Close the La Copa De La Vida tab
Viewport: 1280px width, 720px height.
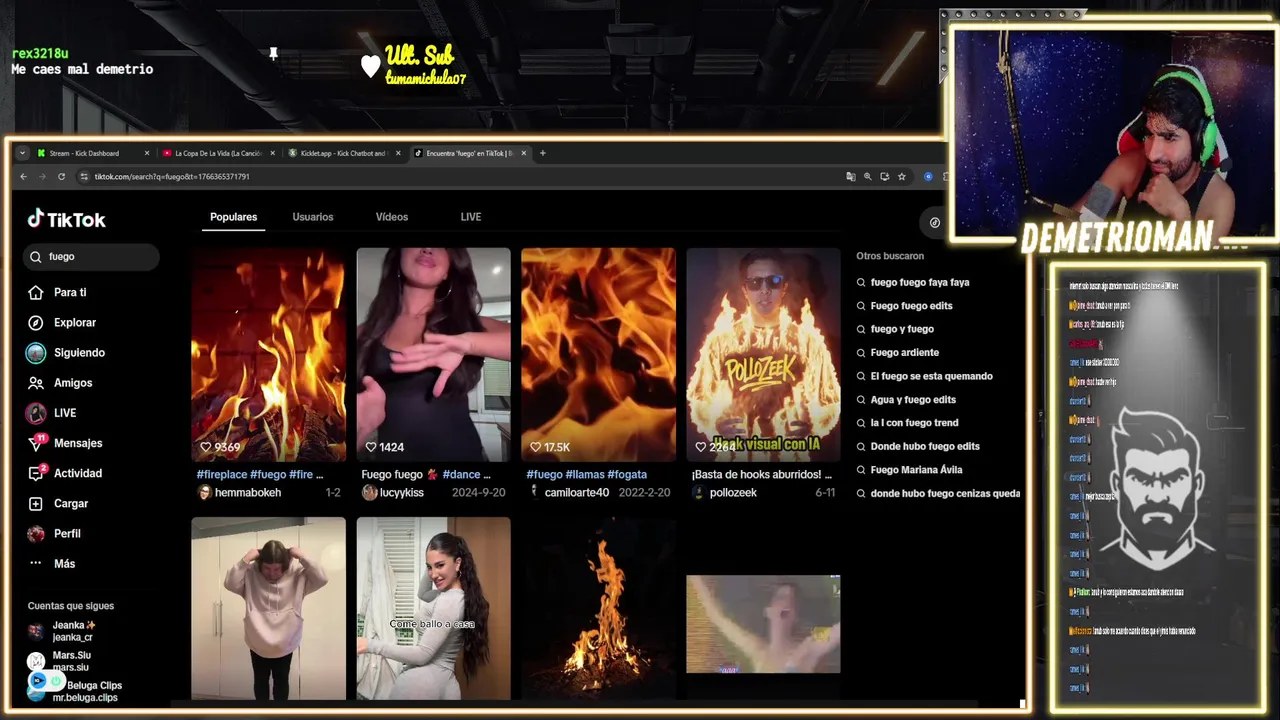[x=272, y=153]
